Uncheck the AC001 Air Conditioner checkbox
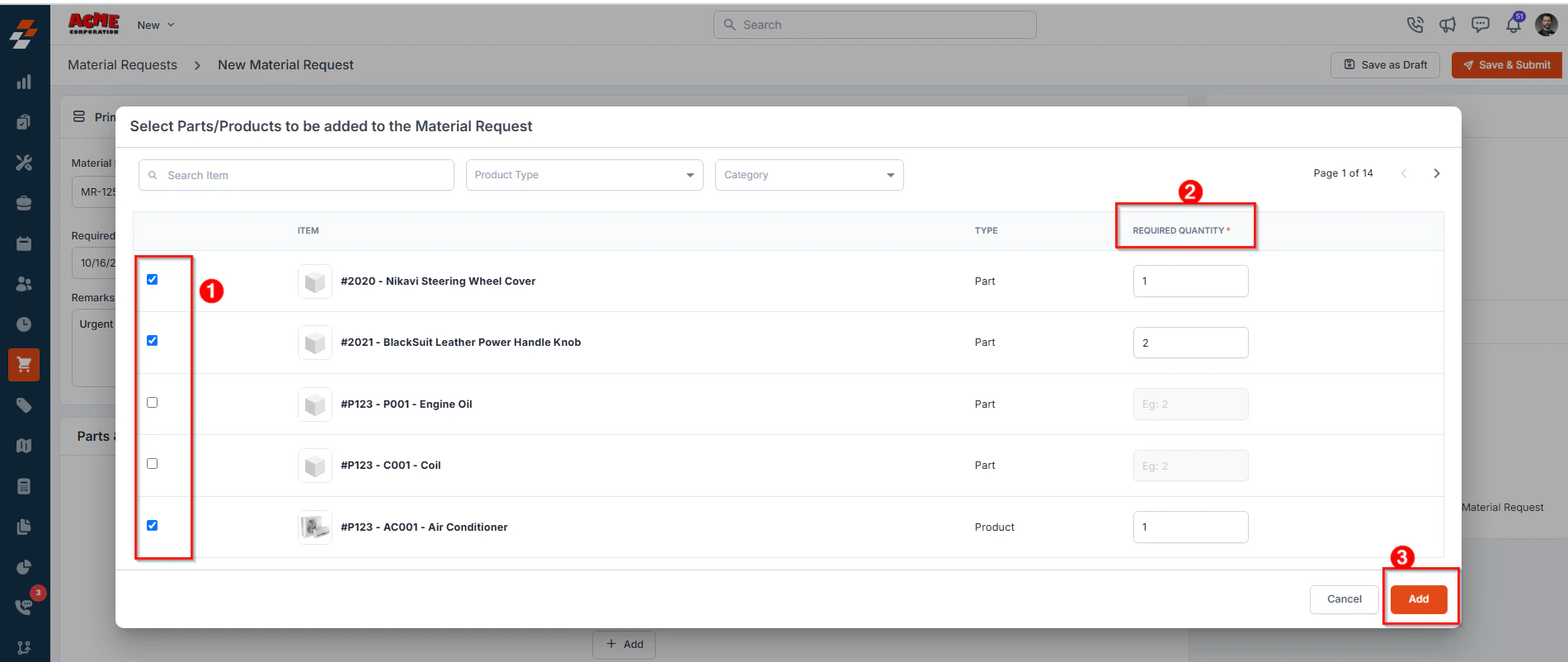The height and width of the screenshot is (662, 1568). coord(152,525)
